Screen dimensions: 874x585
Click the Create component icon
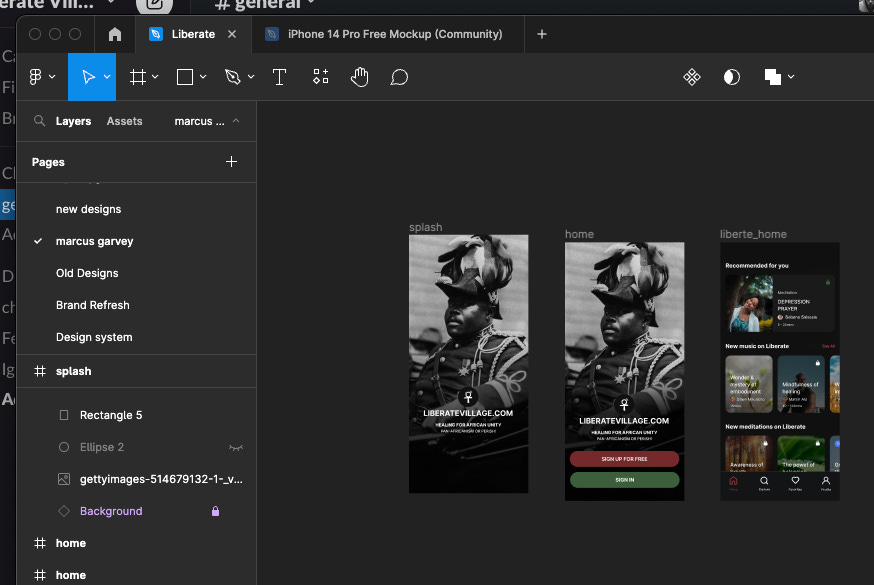(x=692, y=77)
